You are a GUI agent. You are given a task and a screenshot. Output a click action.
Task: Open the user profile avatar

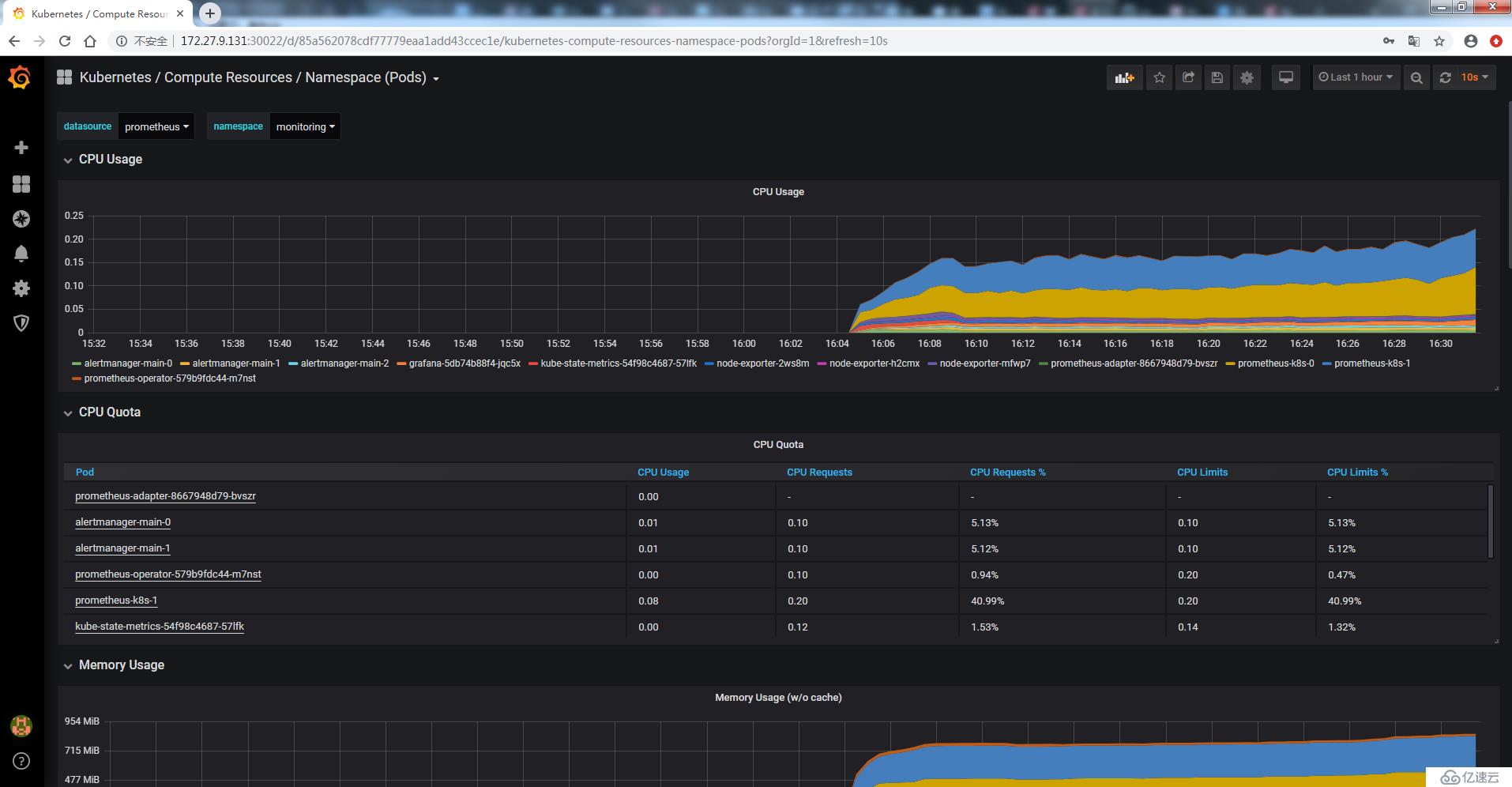tap(21, 725)
